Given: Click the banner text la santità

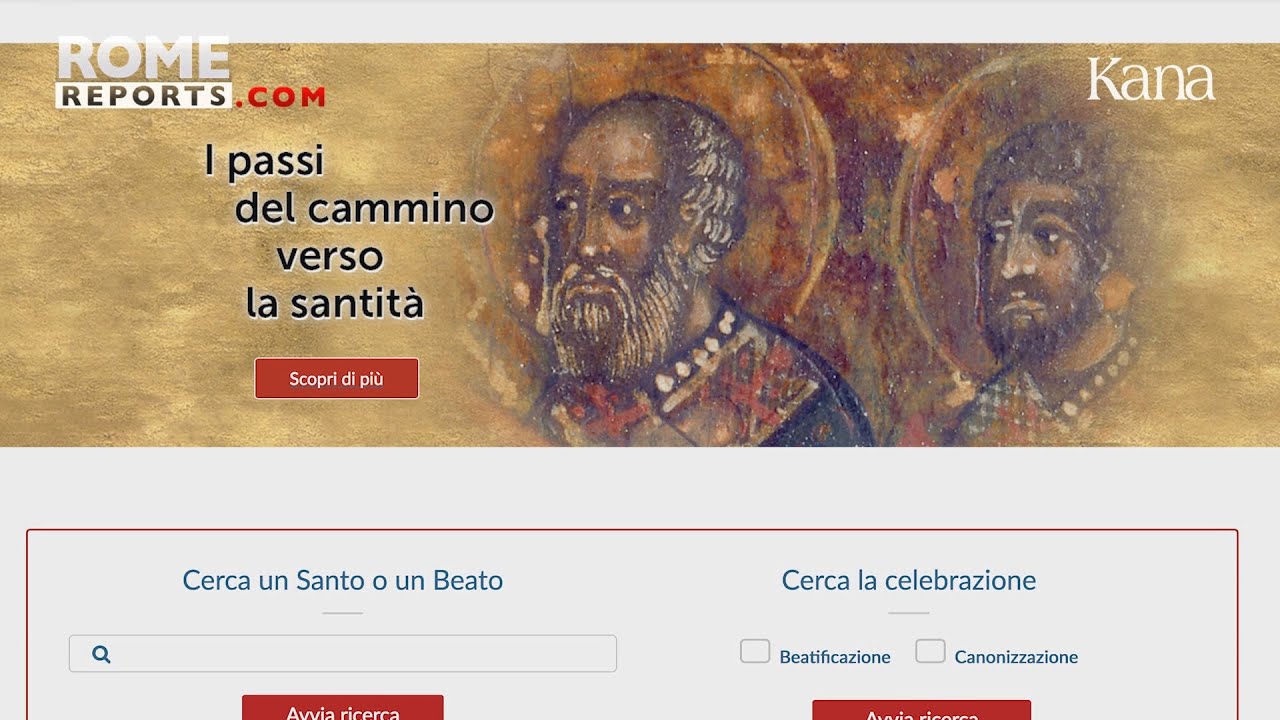Looking at the screenshot, I should coord(335,303).
